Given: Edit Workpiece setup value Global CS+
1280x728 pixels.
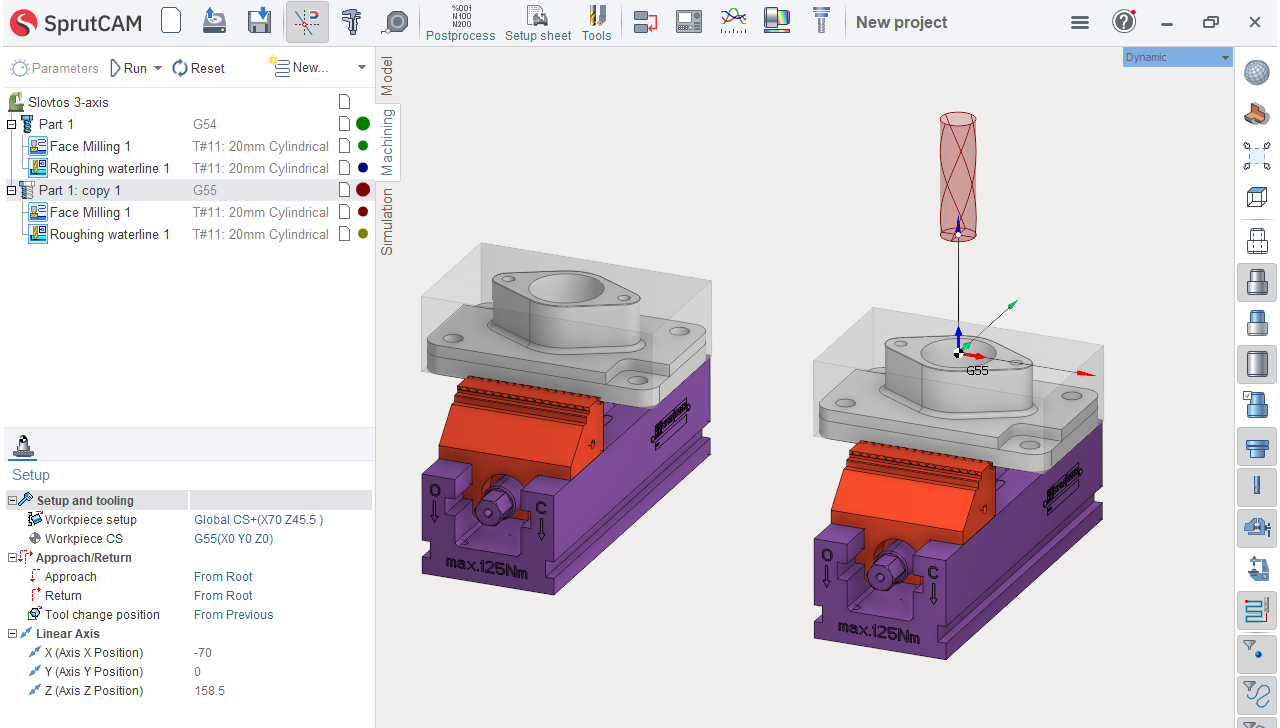Looking at the screenshot, I should point(259,519).
